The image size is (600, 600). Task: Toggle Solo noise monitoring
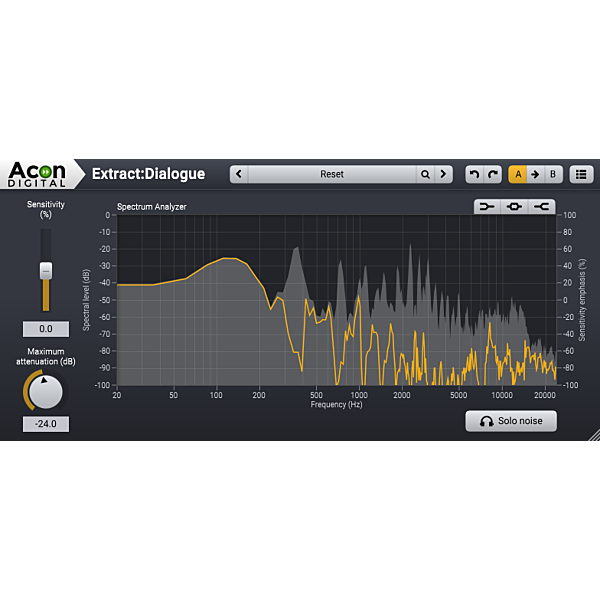pyautogui.click(x=511, y=421)
